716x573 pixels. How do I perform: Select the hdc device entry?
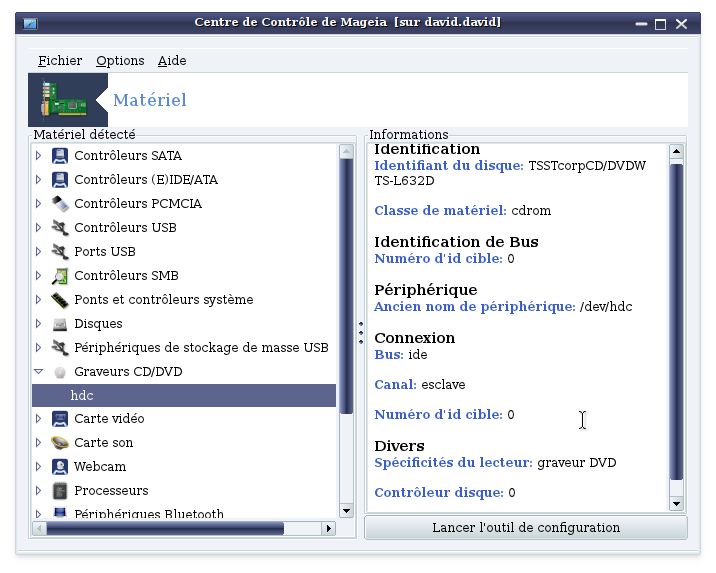coord(184,395)
